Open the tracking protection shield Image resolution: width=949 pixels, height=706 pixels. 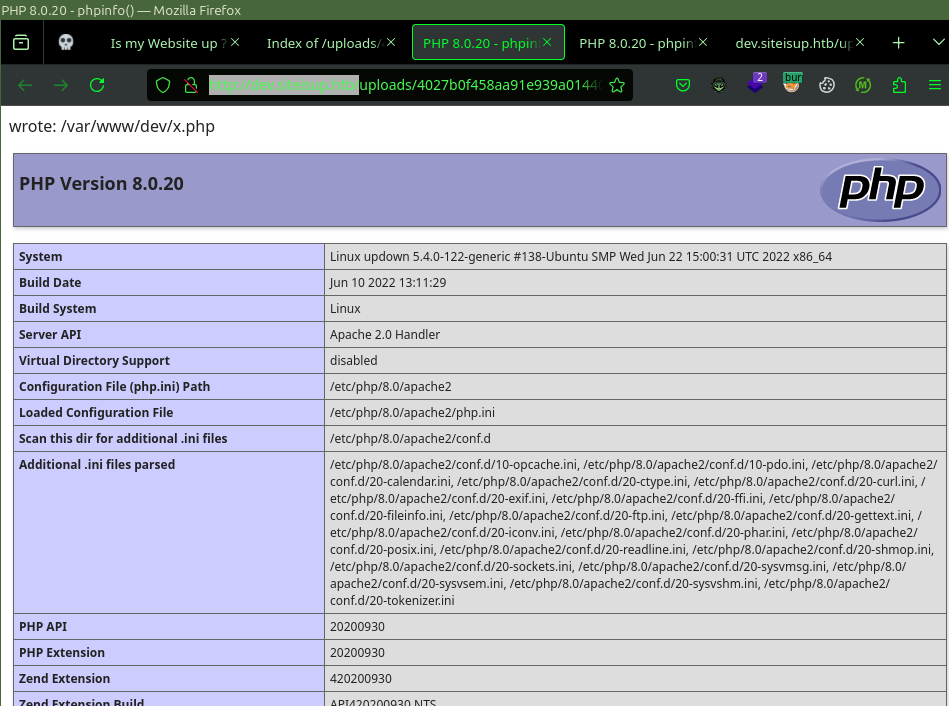[163, 85]
